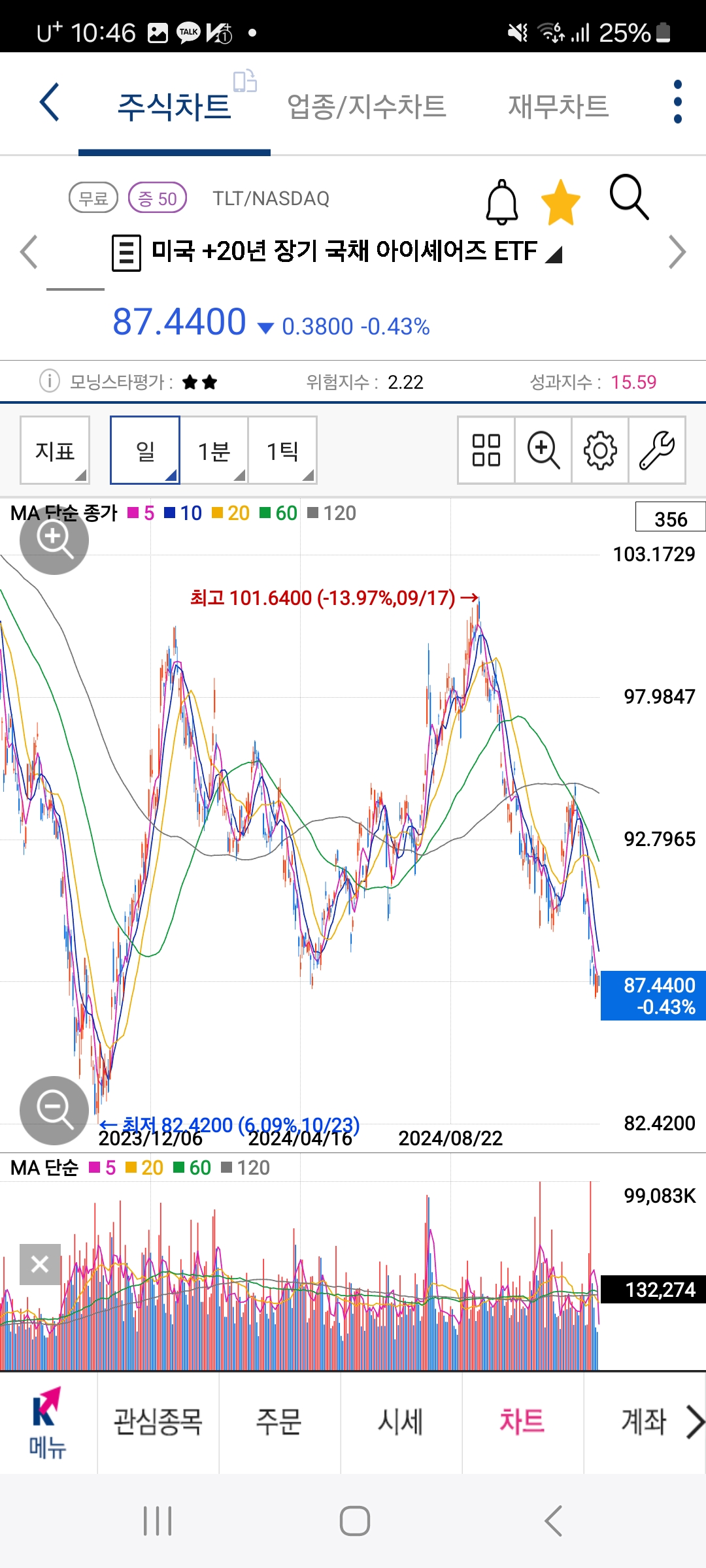The image size is (706, 1568).
Task: Open stock search magnifier
Action: 629,197
